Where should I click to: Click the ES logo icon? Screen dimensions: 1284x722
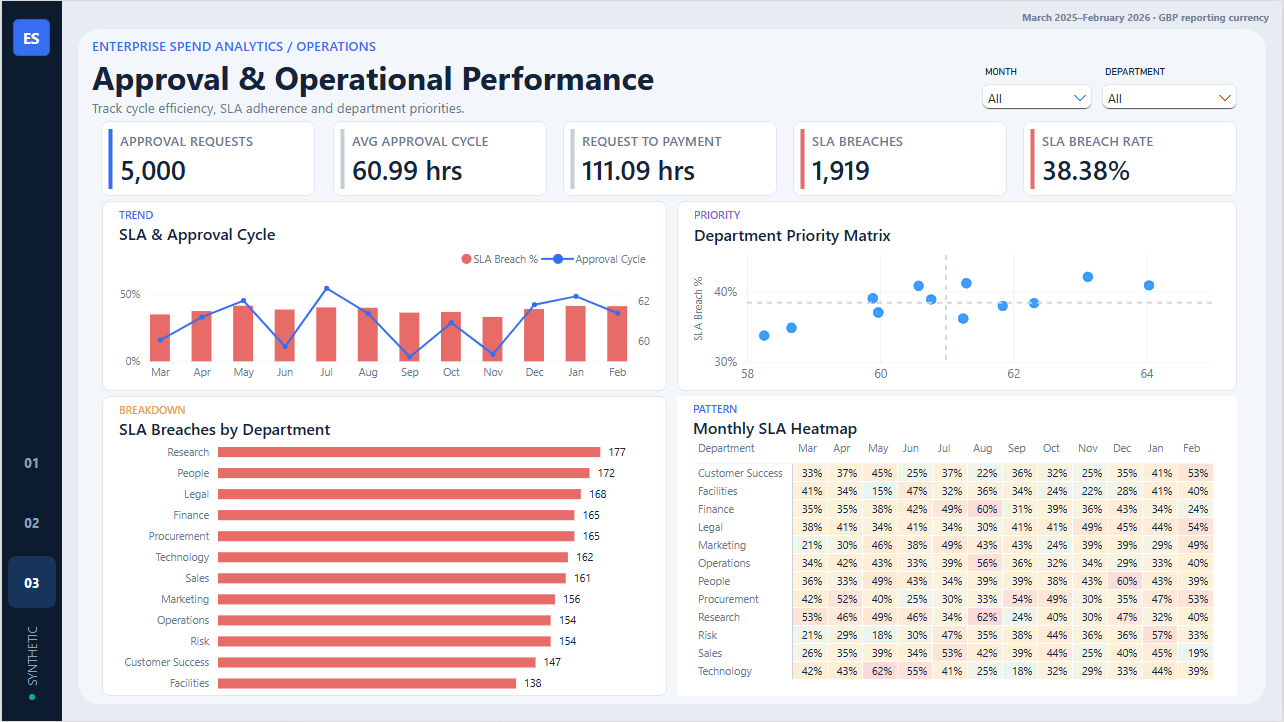[31, 38]
